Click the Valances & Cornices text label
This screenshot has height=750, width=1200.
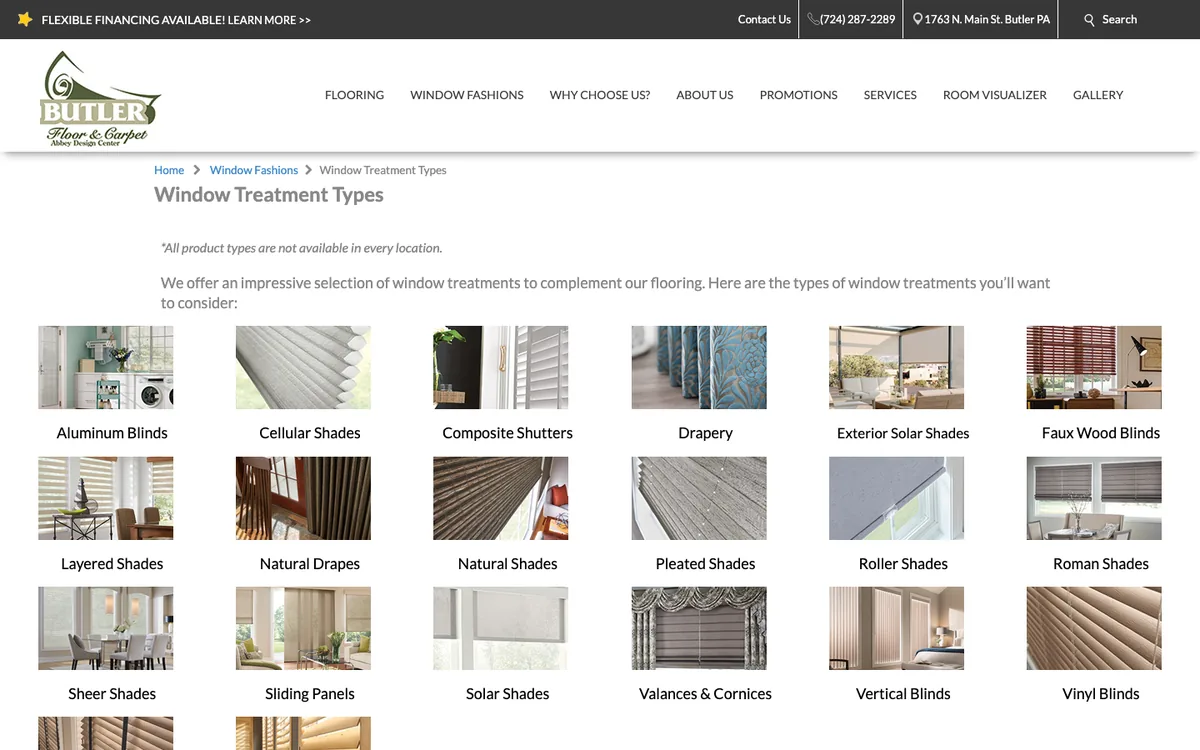(705, 694)
